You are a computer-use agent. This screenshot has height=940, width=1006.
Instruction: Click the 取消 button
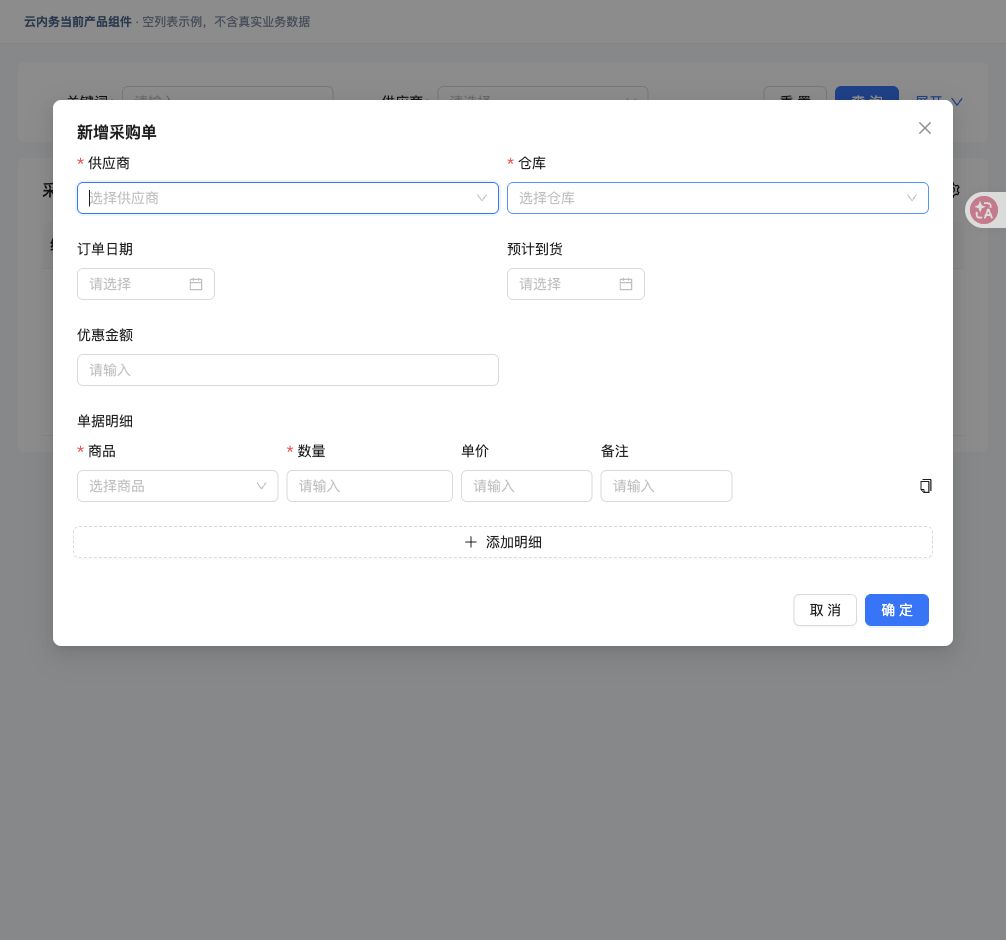[824, 610]
